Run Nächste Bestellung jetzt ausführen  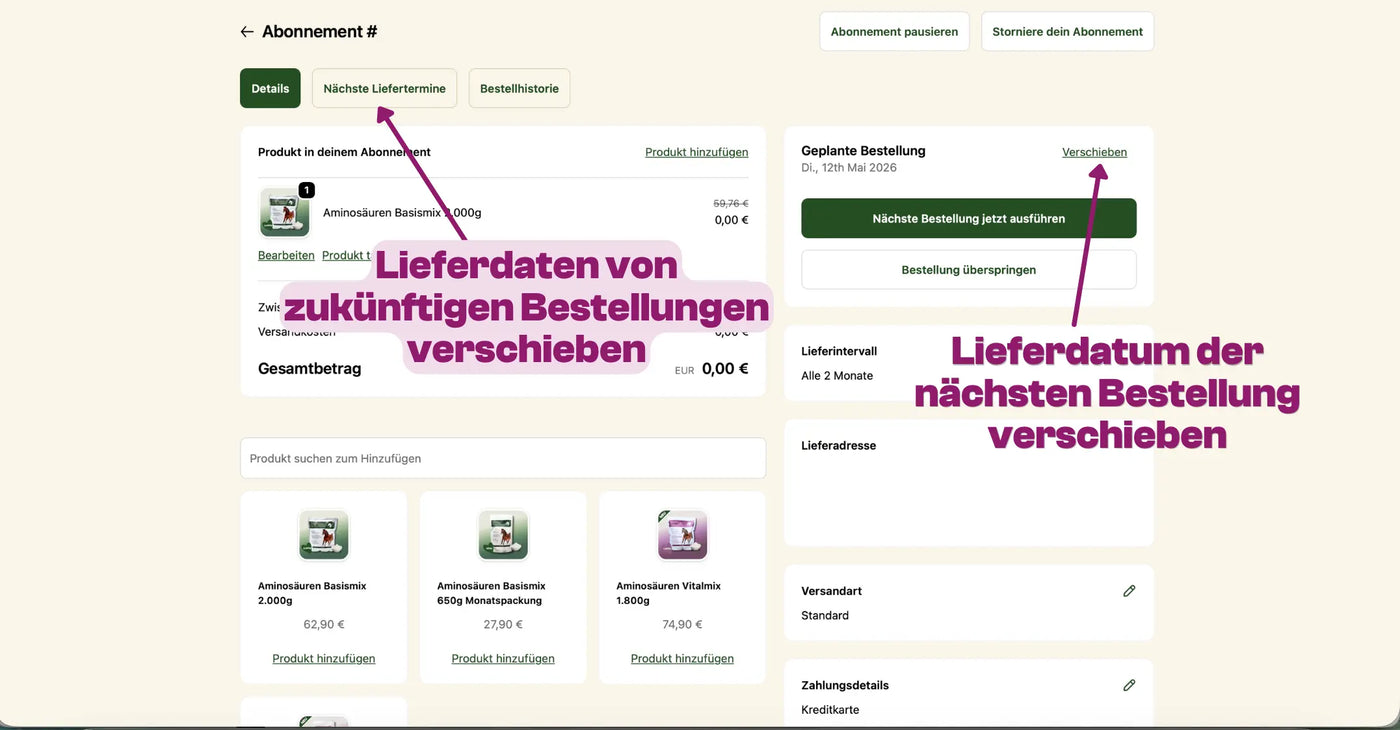(968, 218)
